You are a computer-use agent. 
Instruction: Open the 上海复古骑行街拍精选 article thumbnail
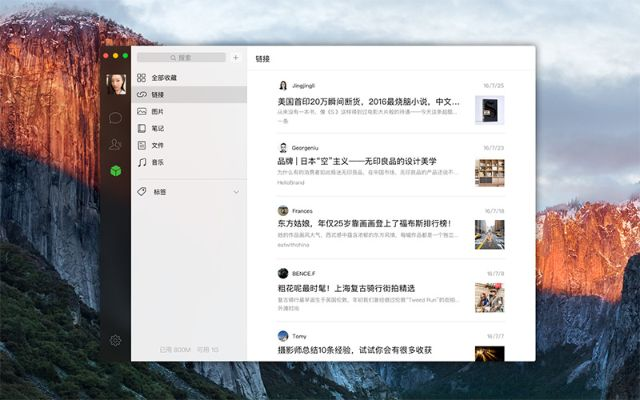[489, 297]
